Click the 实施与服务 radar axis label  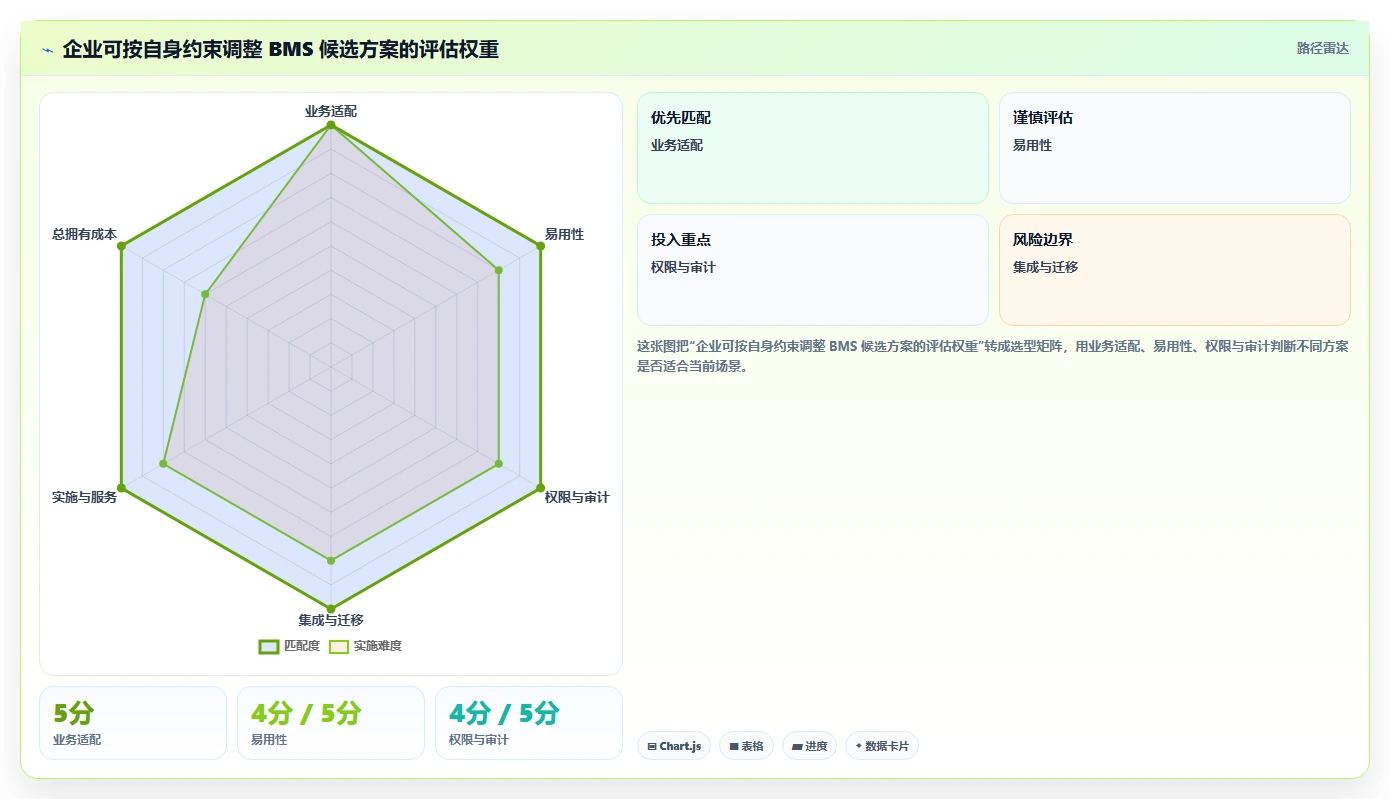(85, 497)
